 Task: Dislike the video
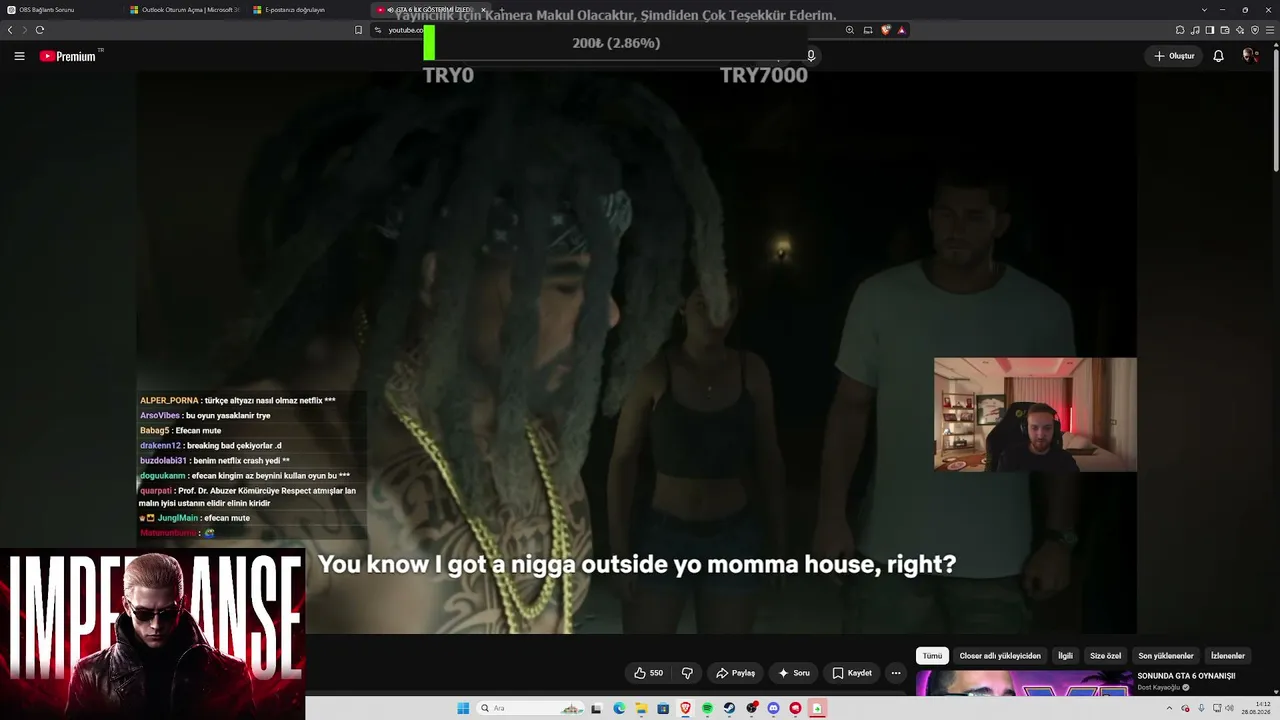click(x=687, y=673)
